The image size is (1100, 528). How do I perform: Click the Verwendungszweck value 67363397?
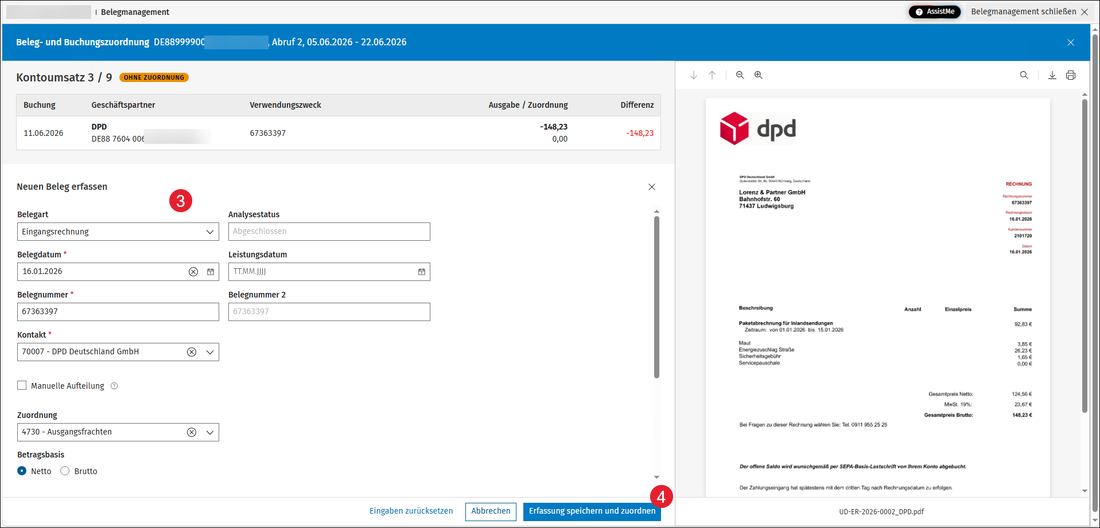coord(268,133)
